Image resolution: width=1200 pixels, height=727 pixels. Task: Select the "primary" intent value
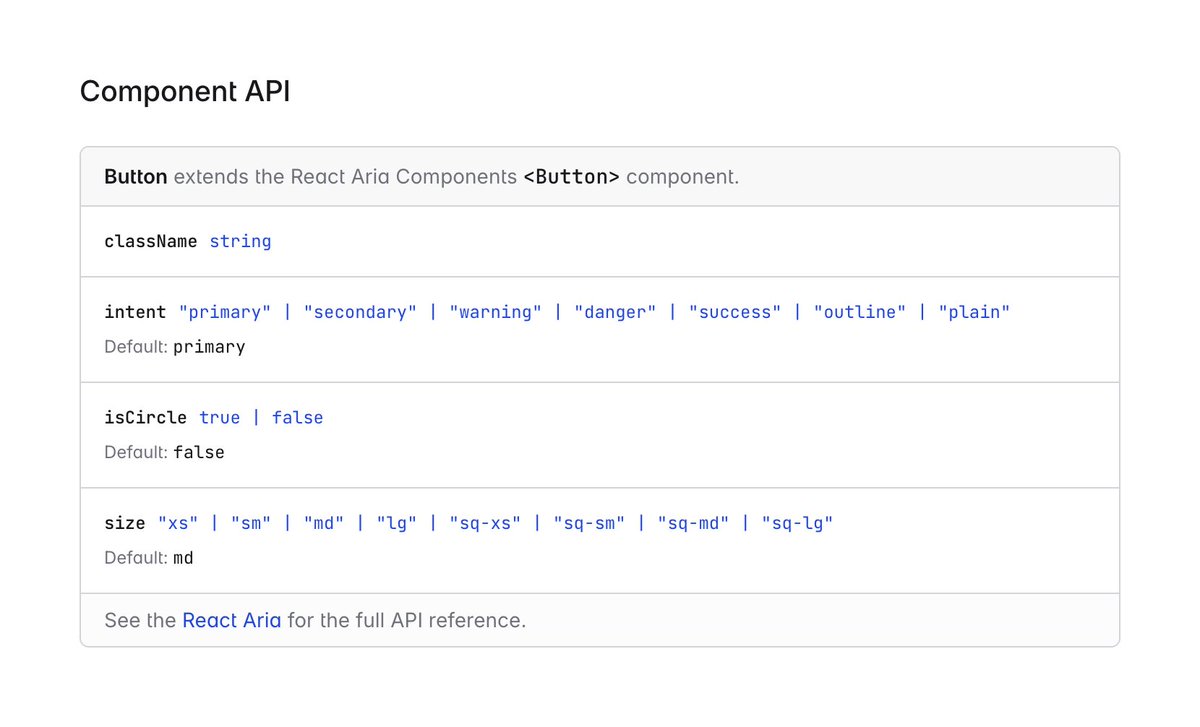click(225, 312)
